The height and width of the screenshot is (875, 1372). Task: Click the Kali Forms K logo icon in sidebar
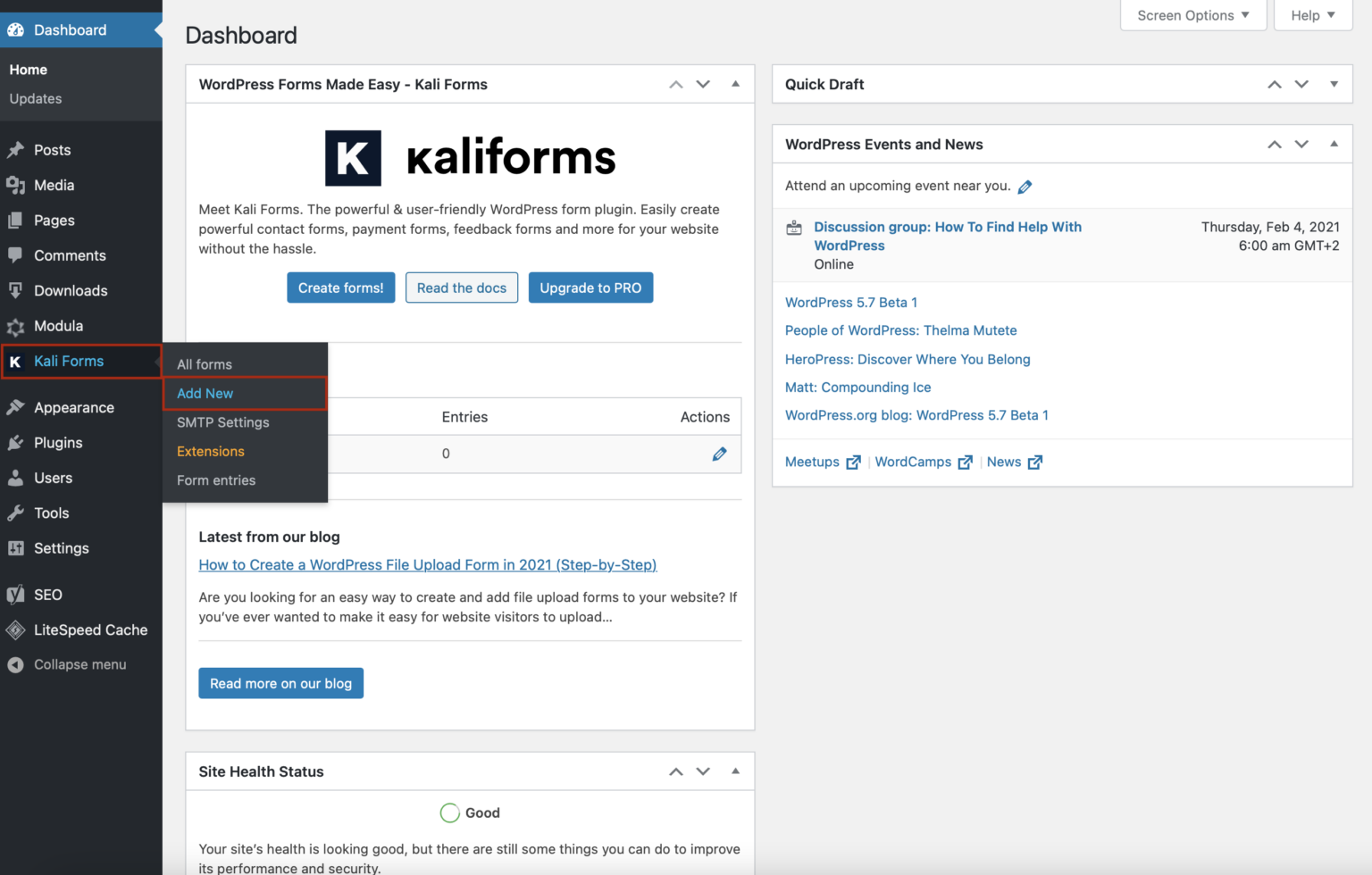(x=15, y=362)
